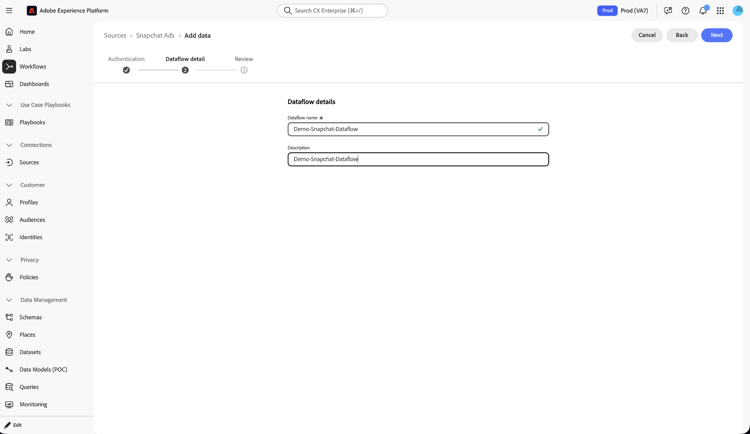750x434 pixels.
Task: Click the Description input field
Action: pyautogui.click(x=418, y=159)
